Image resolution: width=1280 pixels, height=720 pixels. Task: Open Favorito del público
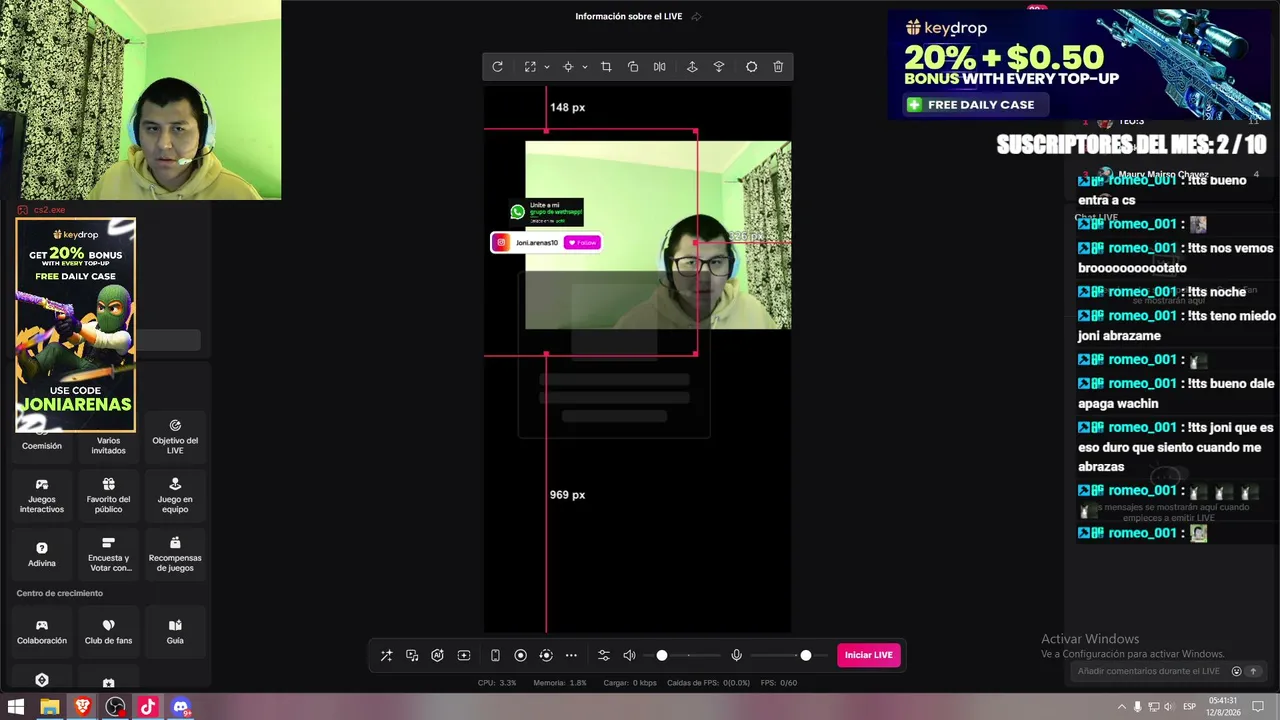tap(109, 496)
